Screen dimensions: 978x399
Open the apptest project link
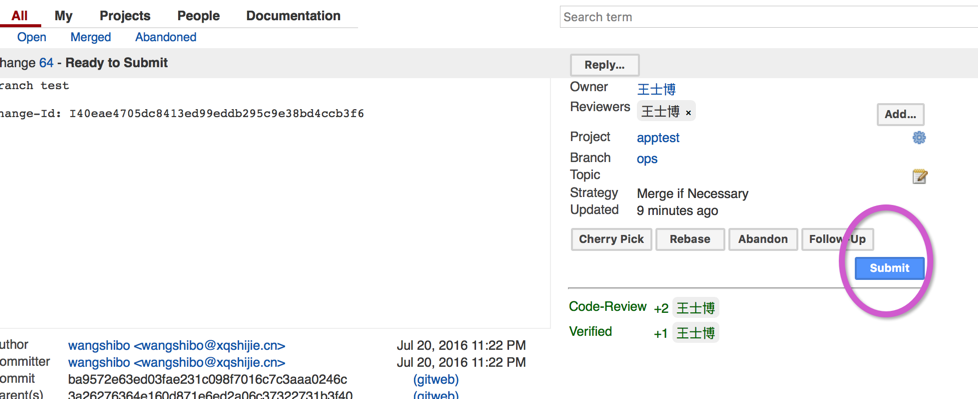658,138
